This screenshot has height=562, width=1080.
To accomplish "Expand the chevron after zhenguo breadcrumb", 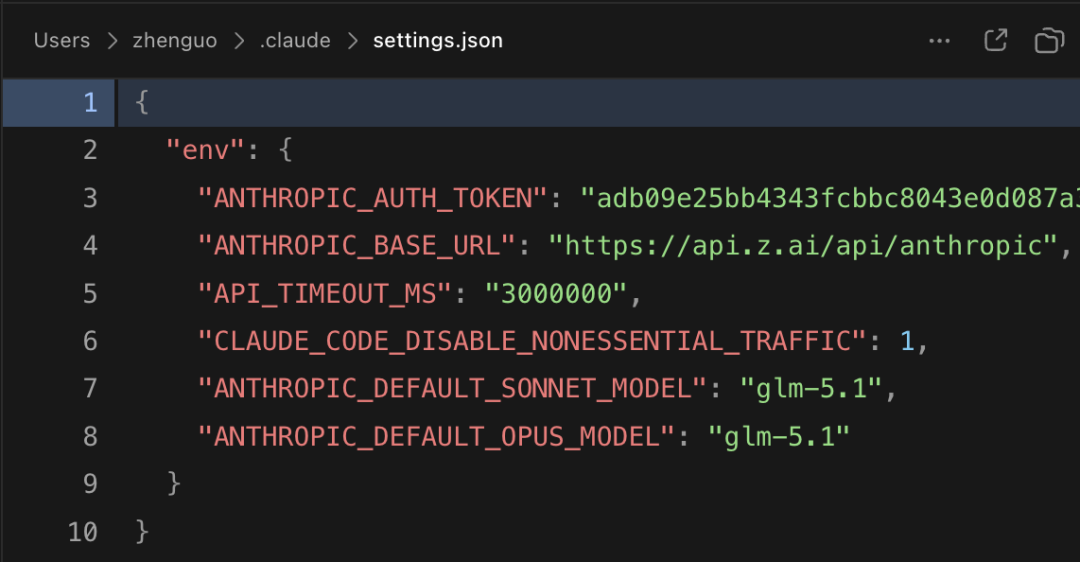I will tap(238, 41).
